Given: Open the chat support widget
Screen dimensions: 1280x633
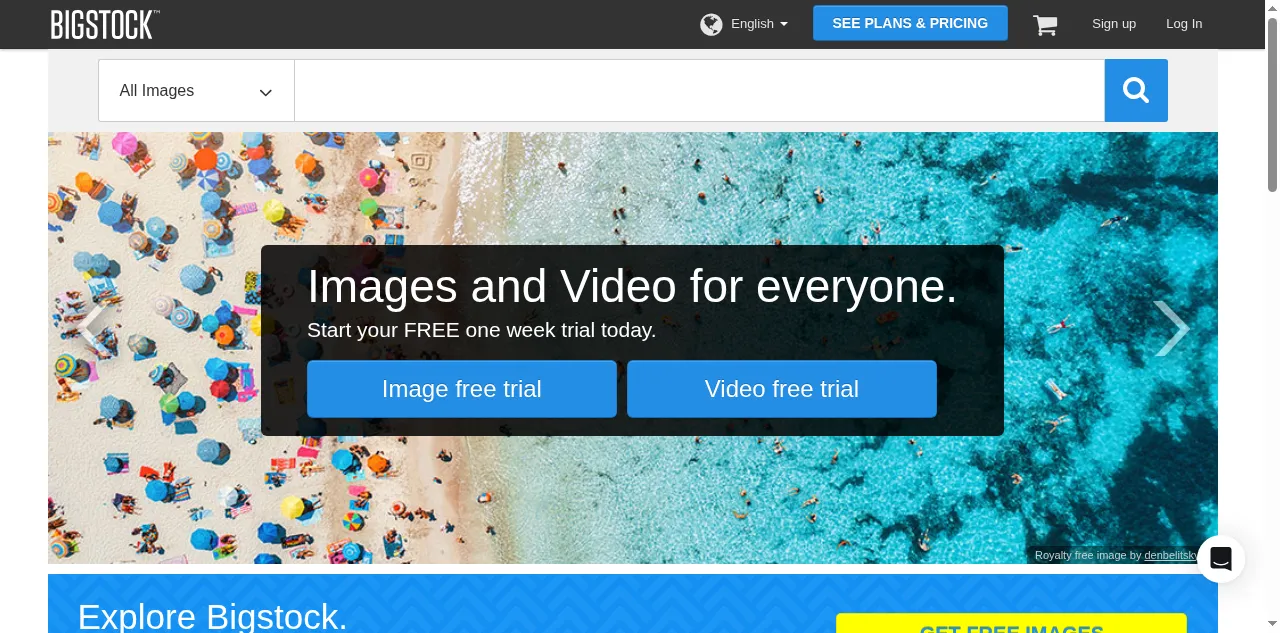Looking at the screenshot, I should click(1221, 559).
